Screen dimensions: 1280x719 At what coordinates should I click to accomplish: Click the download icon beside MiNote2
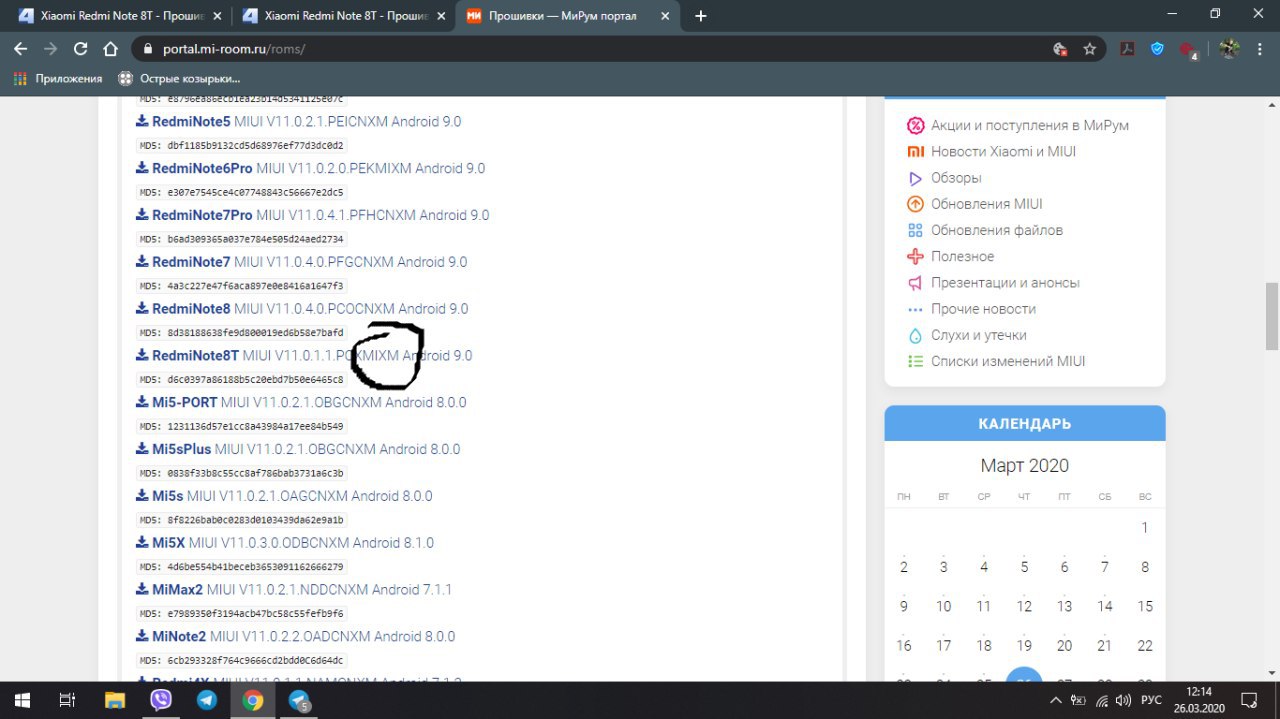[x=142, y=636]
